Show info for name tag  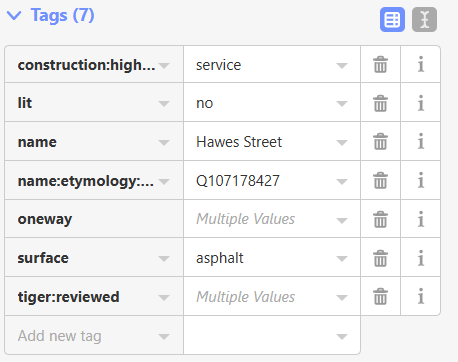point(421,142)
